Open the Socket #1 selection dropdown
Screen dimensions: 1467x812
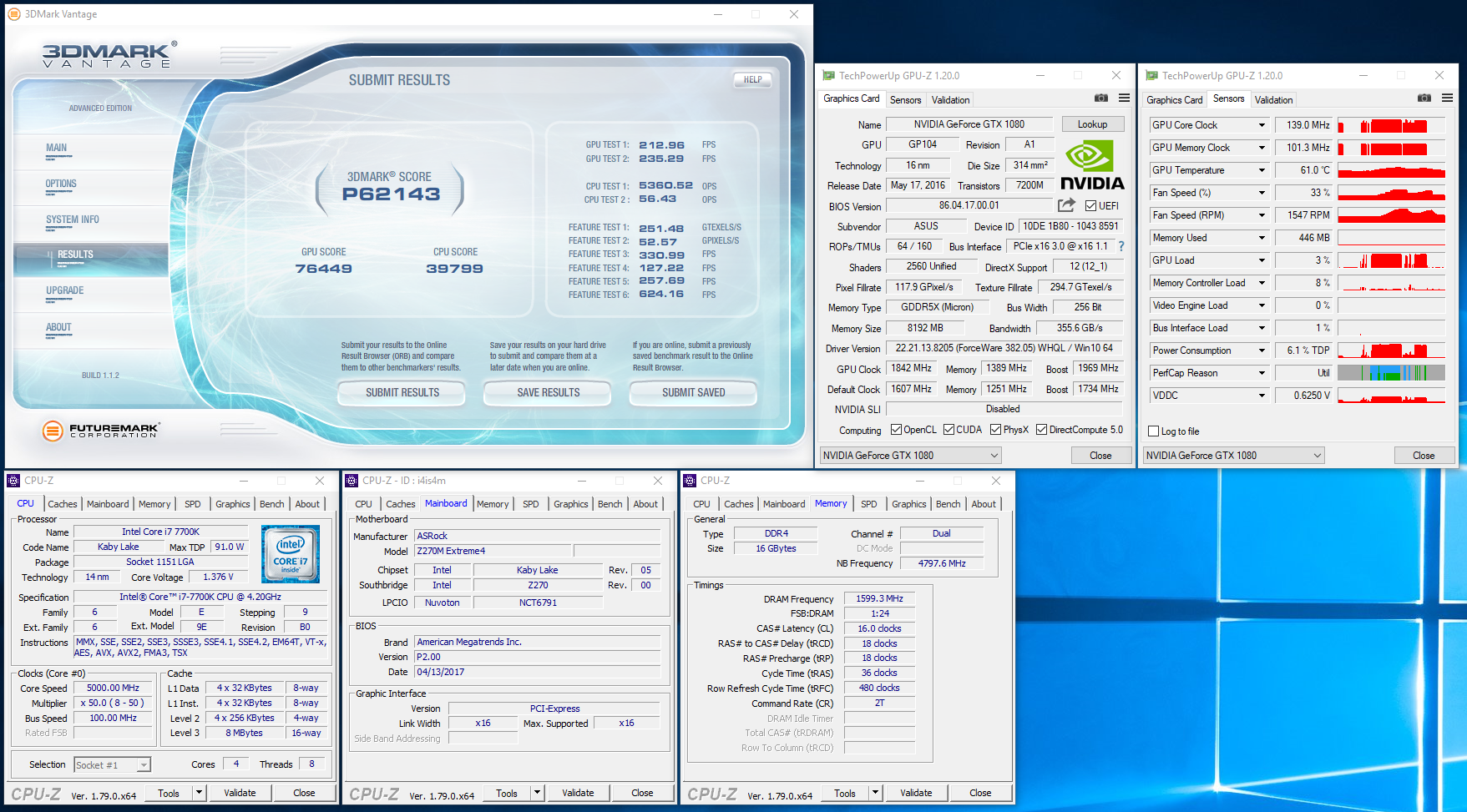coord(144,765)
